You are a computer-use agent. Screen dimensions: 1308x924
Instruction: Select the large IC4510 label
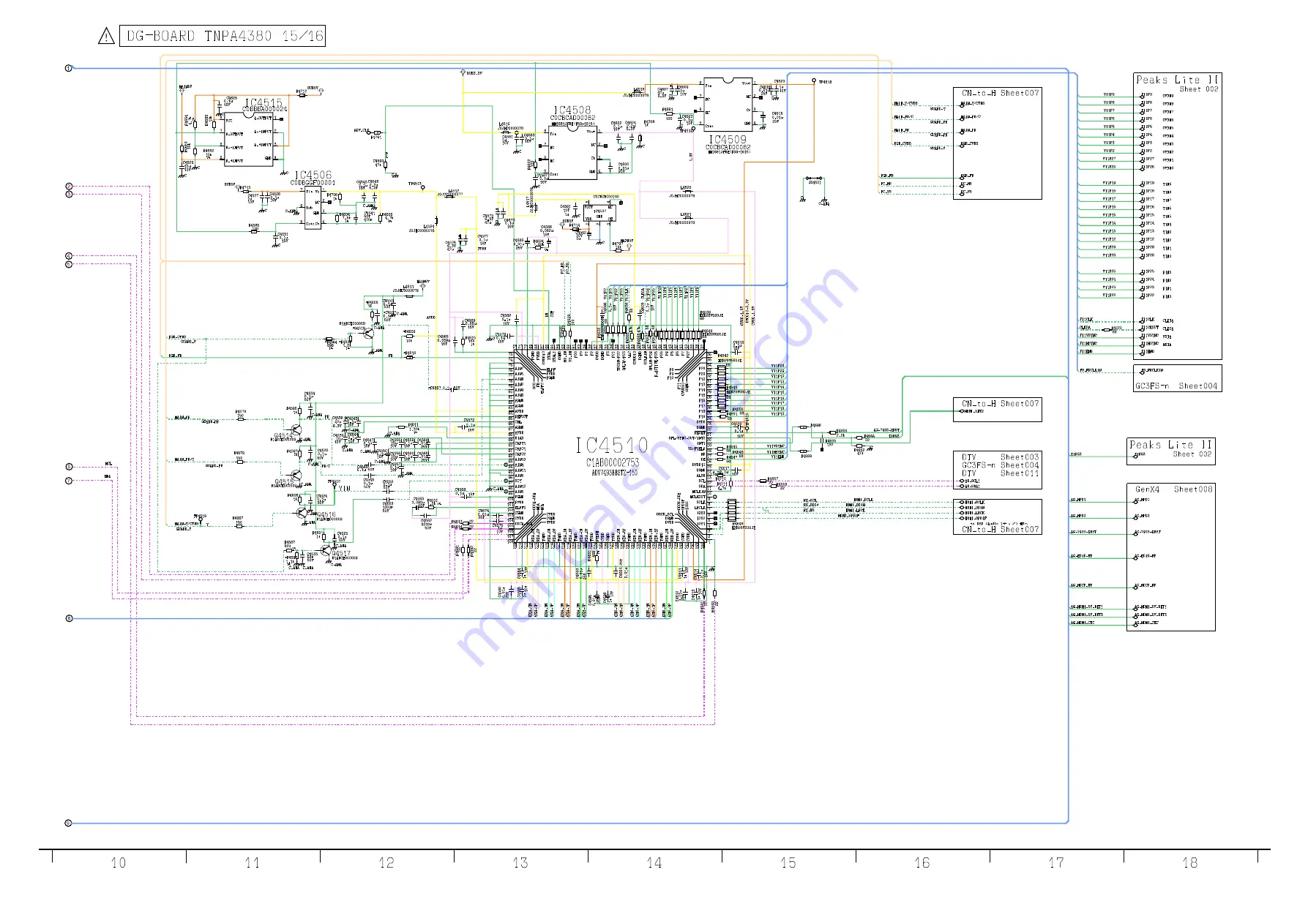point(612,446)
